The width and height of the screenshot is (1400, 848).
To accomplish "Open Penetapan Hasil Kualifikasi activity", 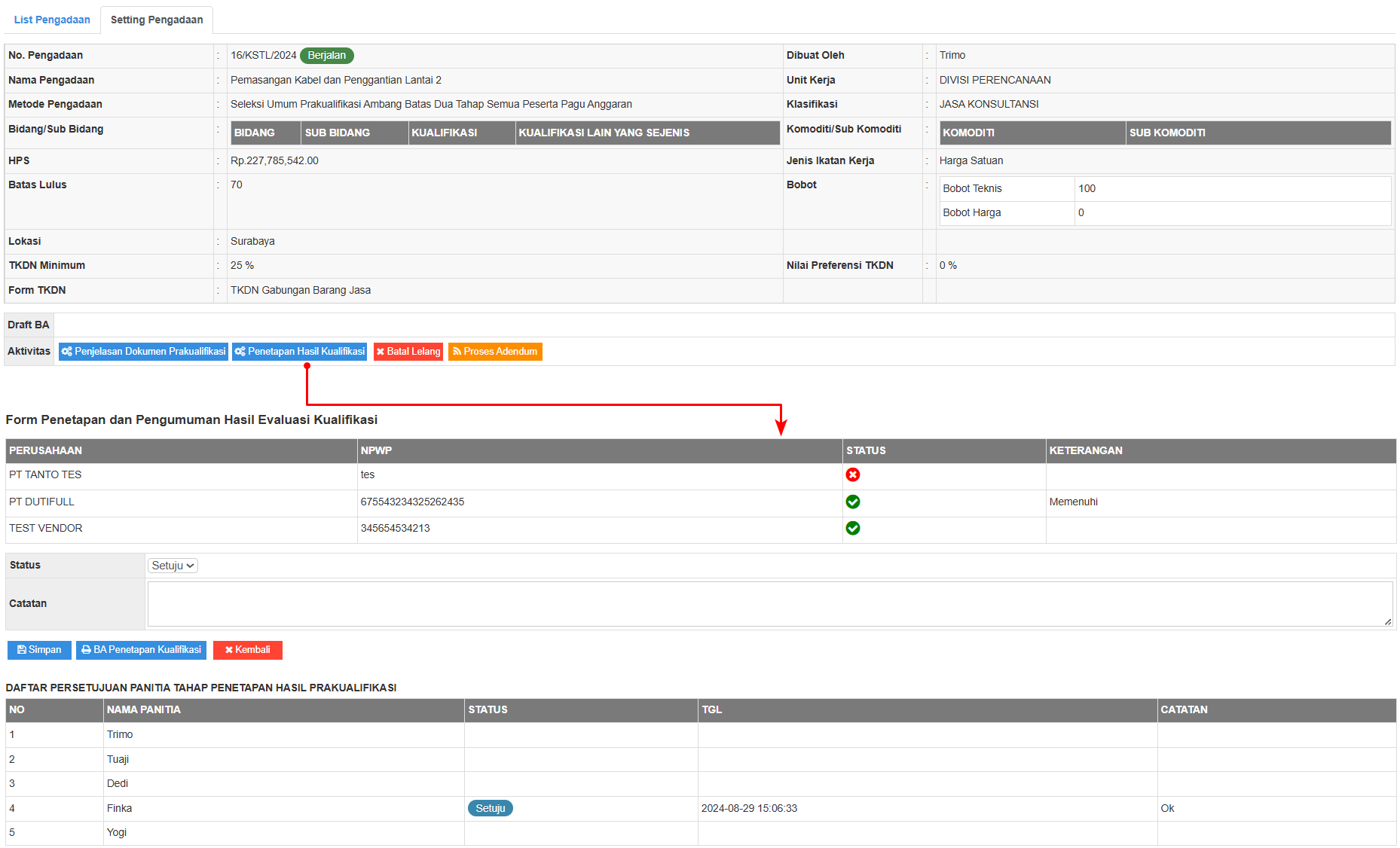I will (299, 352).
